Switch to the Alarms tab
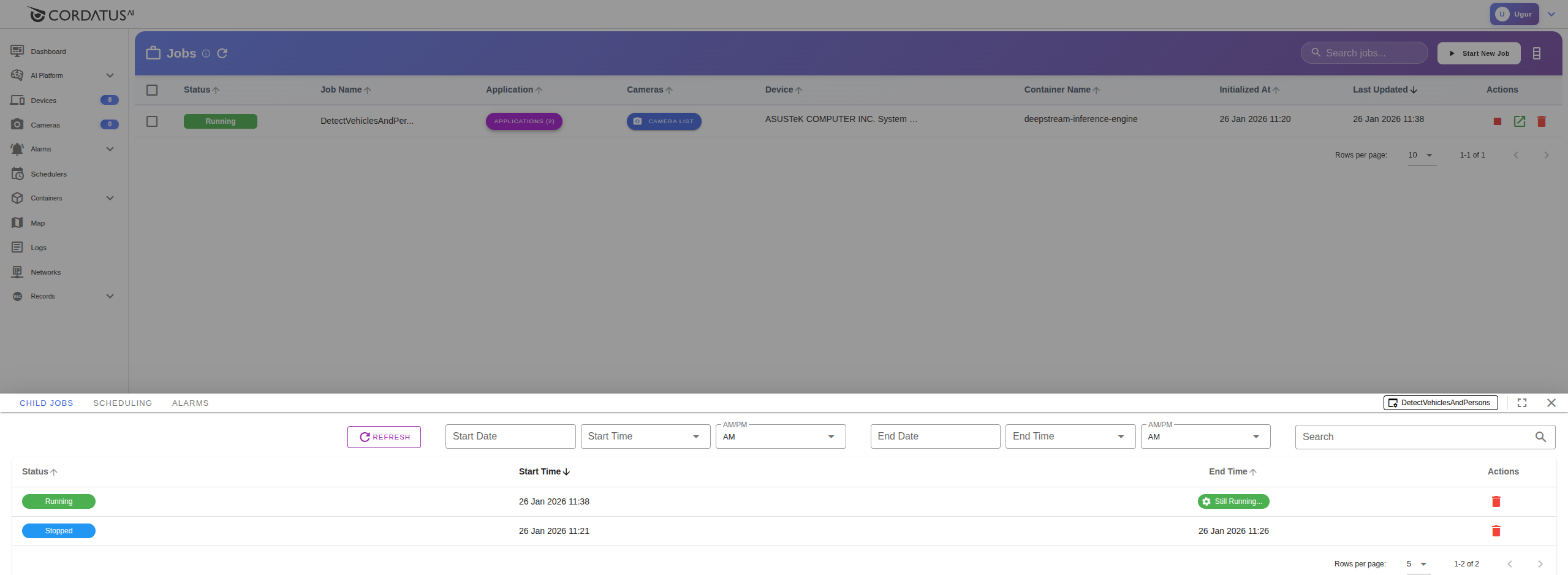The height and width of the screenshot is (575, 1568). pyautogui.click(x=190, y=403)
